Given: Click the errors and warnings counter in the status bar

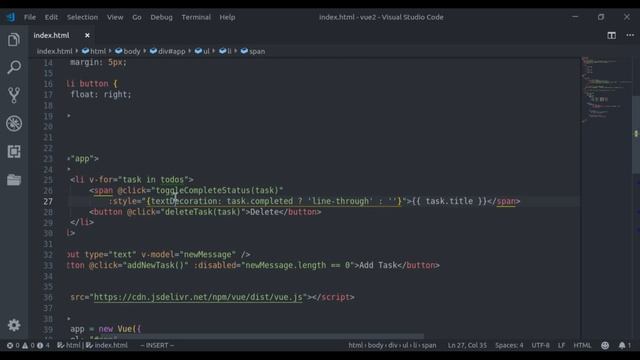Looking at the screenshot, I should pyautogui.click(x=28, y=345).
